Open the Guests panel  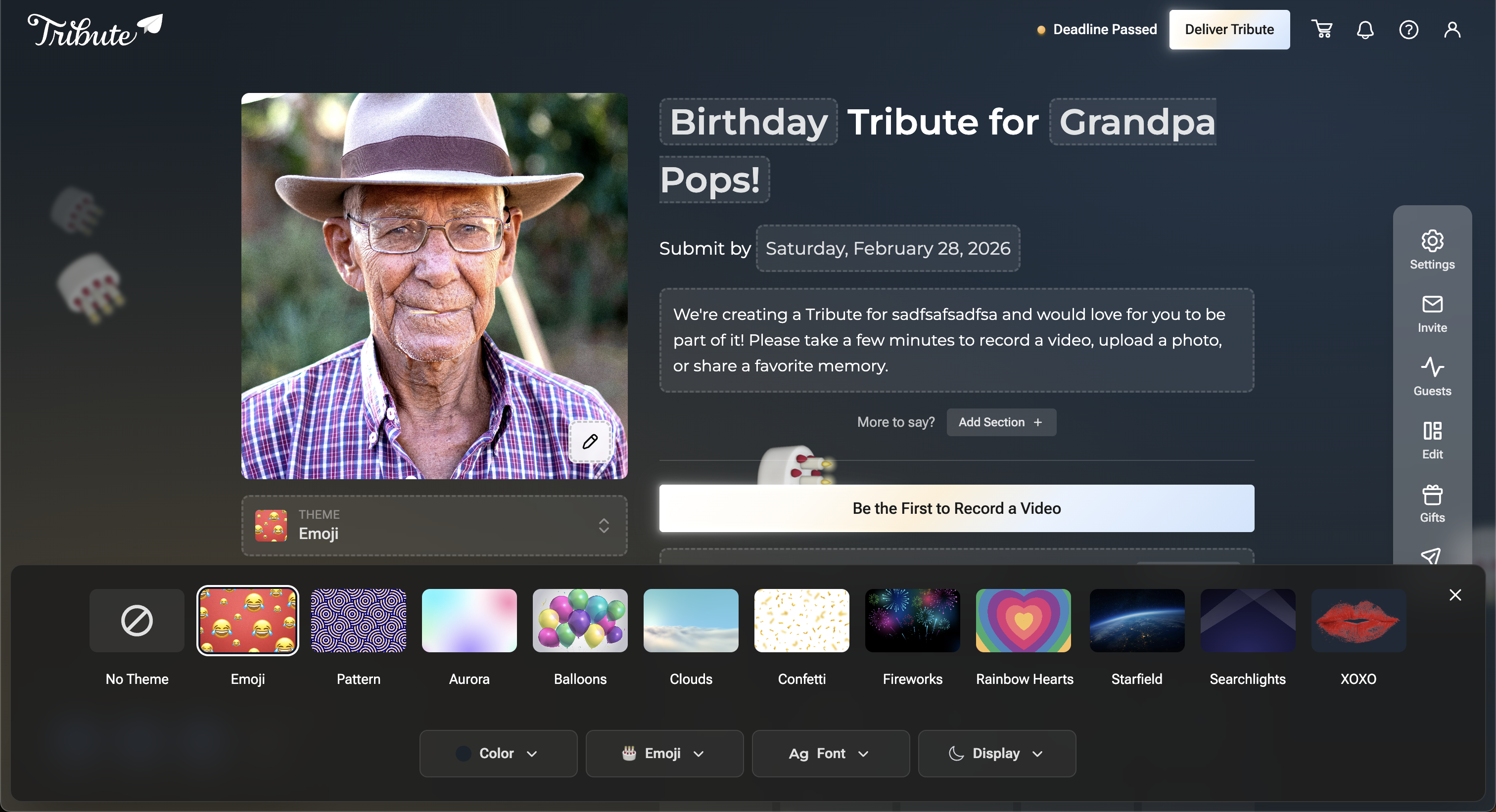(1432, 376)
